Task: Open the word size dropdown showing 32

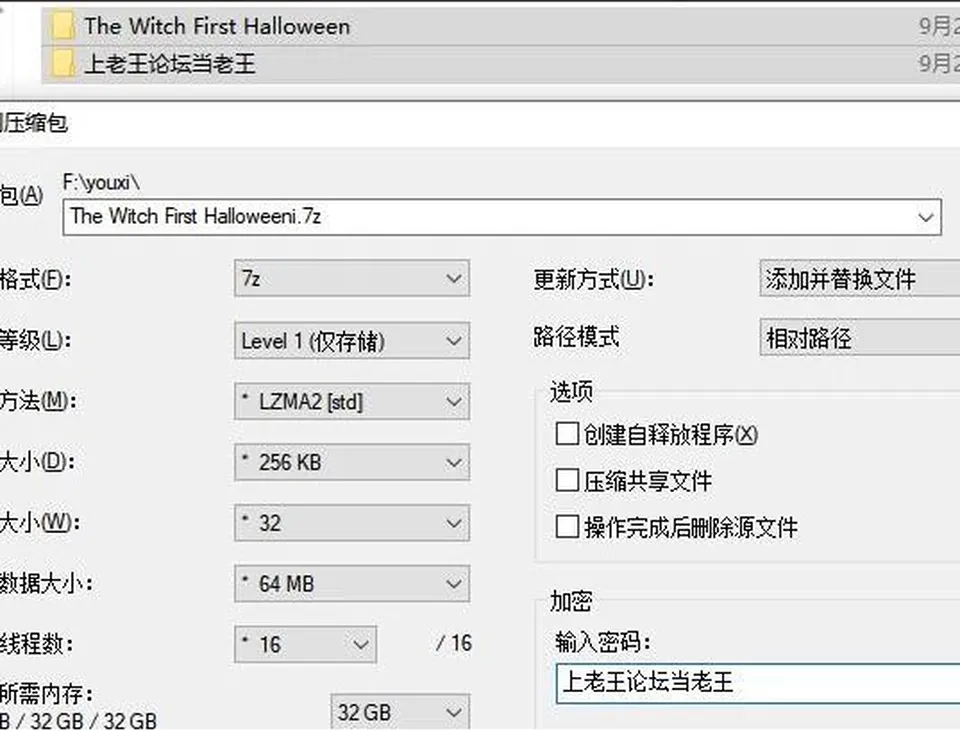Action: [x=351, y=523]
